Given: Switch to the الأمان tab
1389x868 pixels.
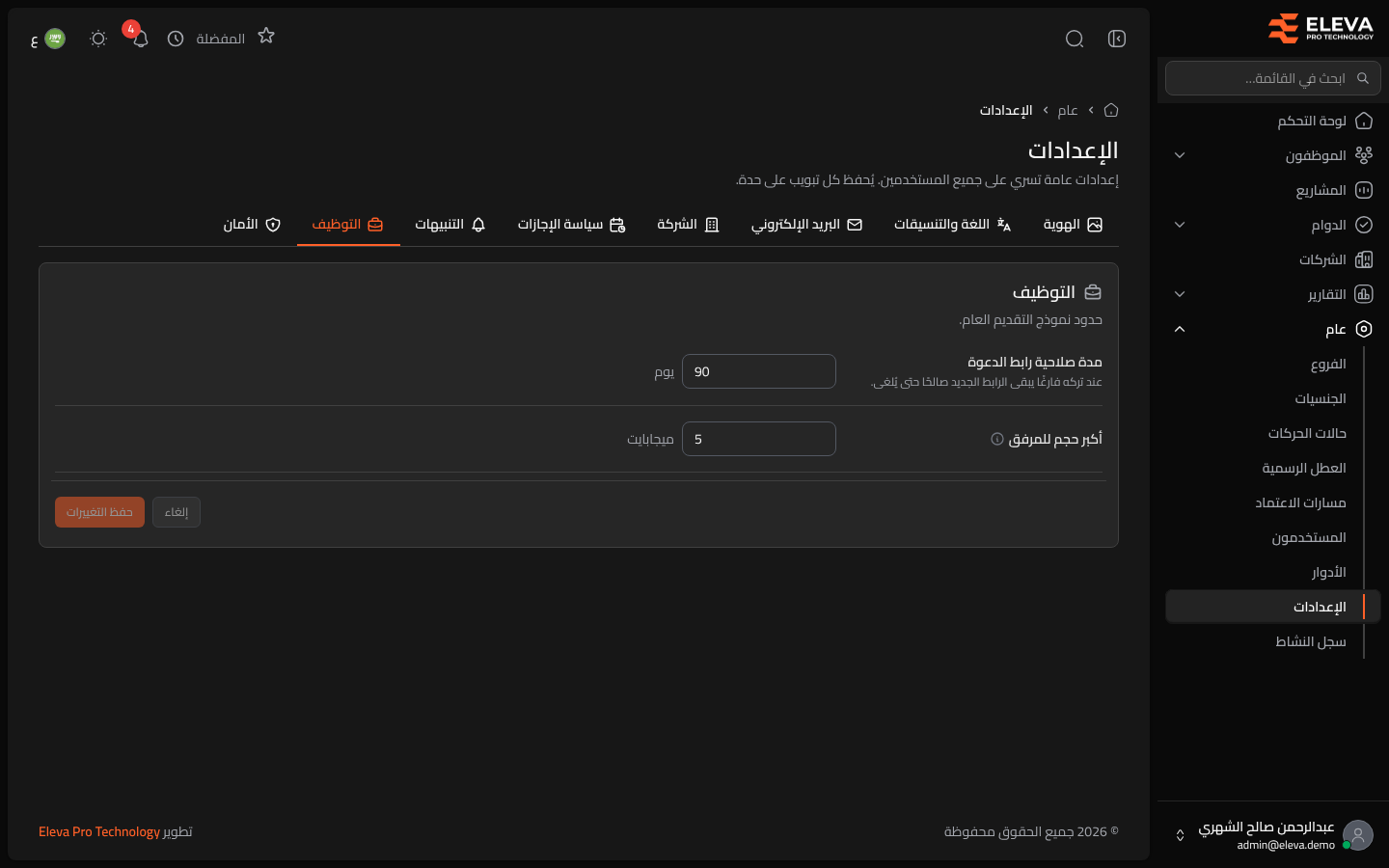Looking at the screenshot, I should tap(252, 225).
